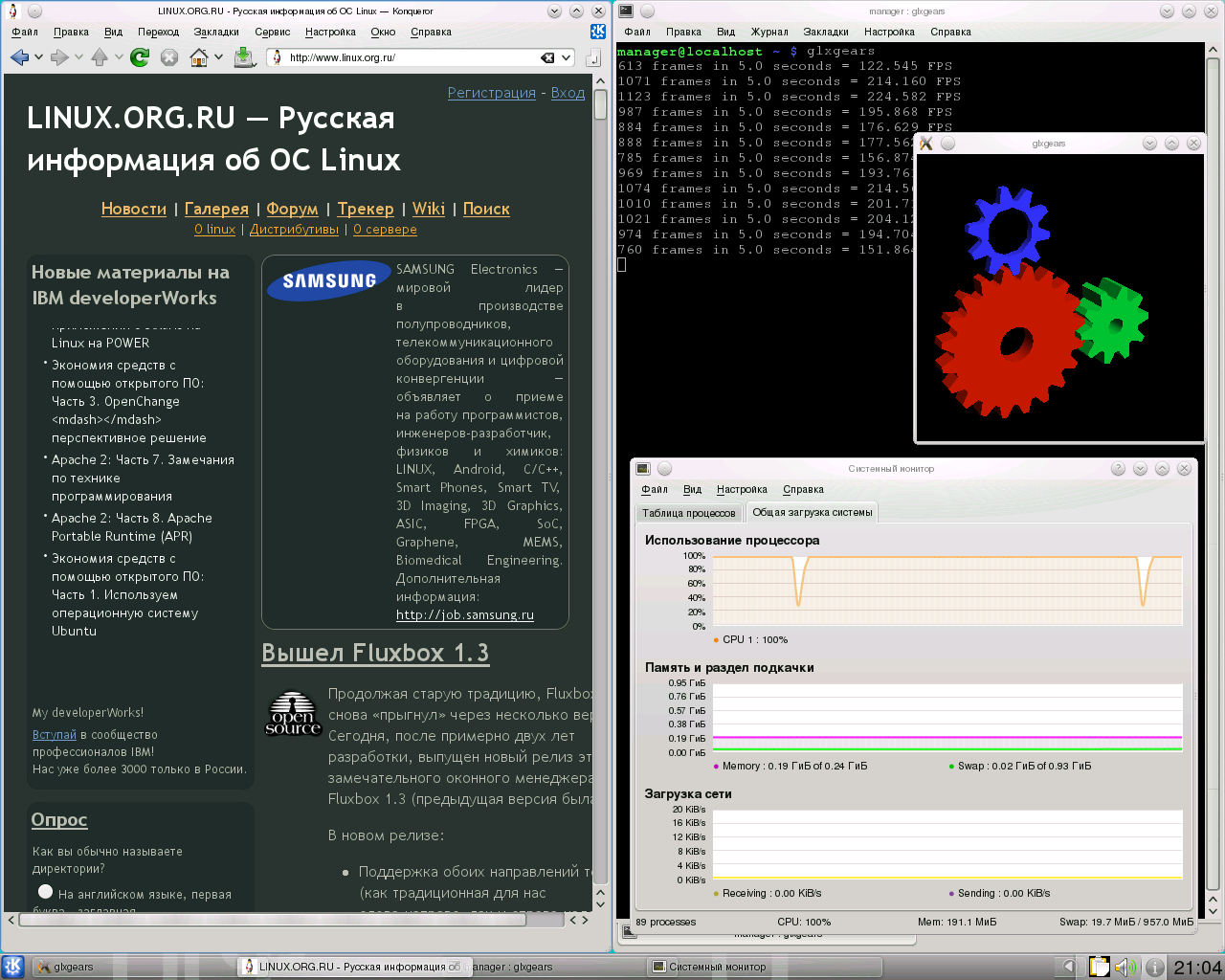Click the info notification tray icon
Screen dimensions: 1225x980
(x=1155, y=968)
